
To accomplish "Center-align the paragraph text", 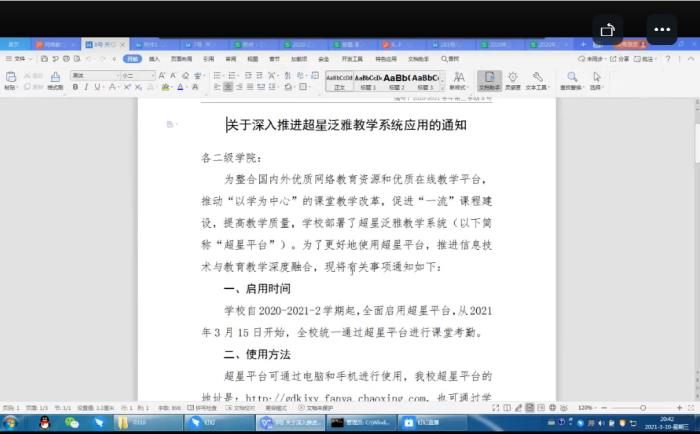I will tap(229, 87).
